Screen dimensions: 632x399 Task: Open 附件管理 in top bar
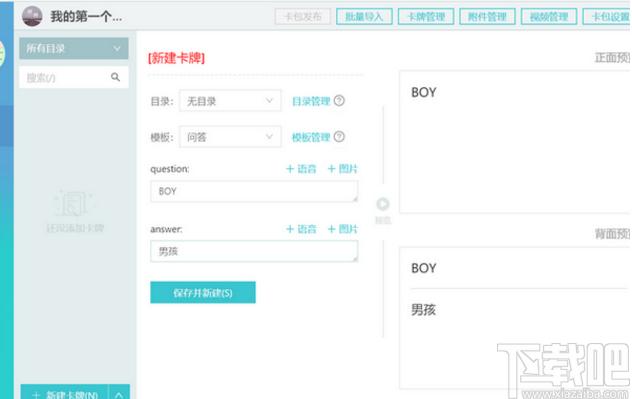click(x=487, y=17)
